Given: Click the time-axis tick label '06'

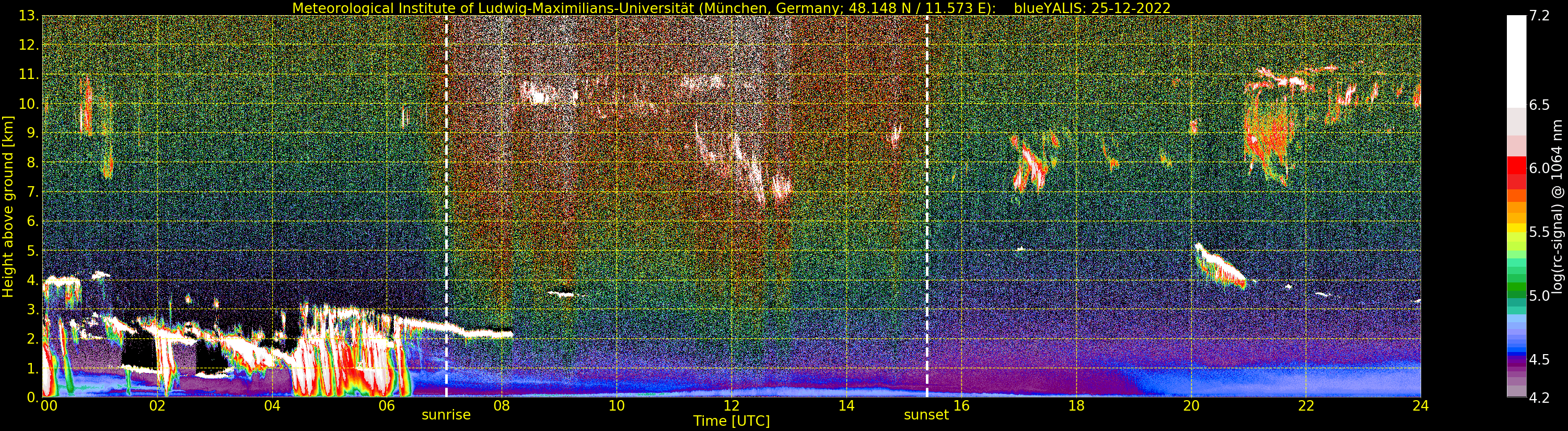Looking at the screenshot, I should coord(387,405).
